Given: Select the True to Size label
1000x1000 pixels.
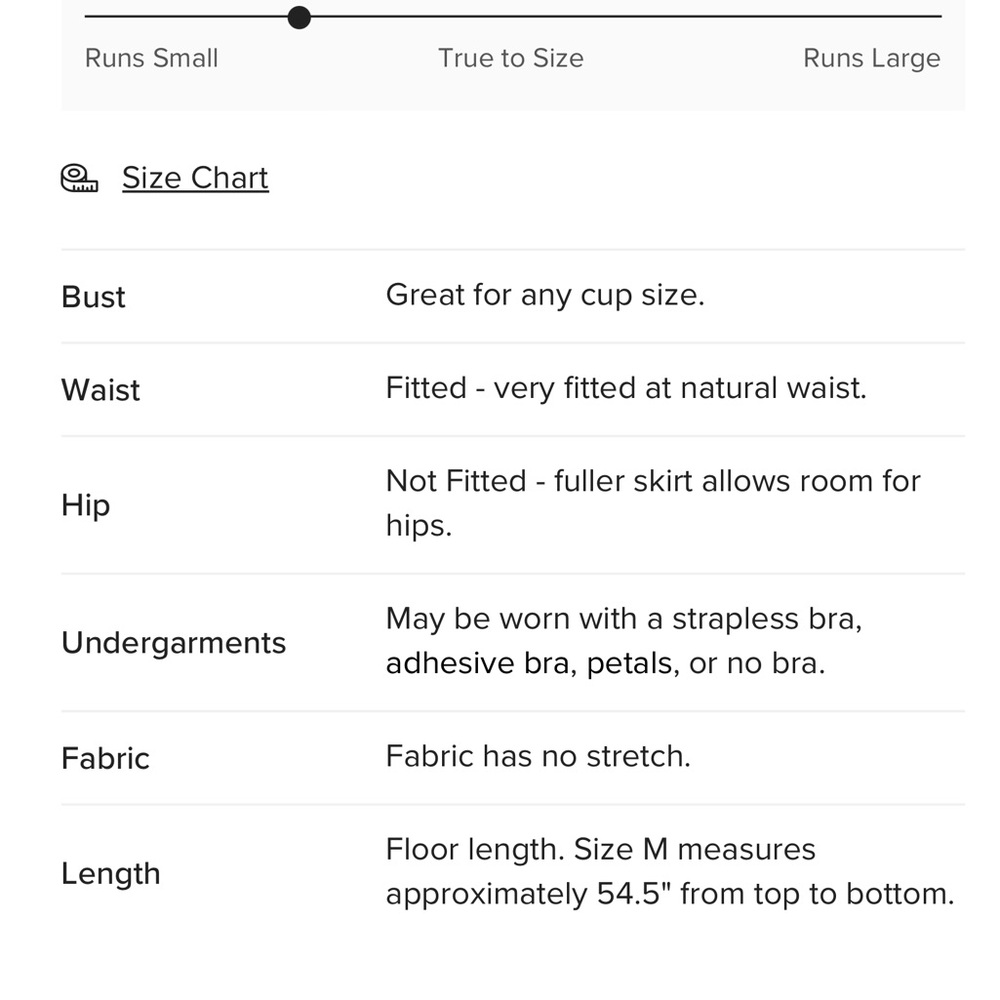Looking at the screenshot, I should [511, 58].
